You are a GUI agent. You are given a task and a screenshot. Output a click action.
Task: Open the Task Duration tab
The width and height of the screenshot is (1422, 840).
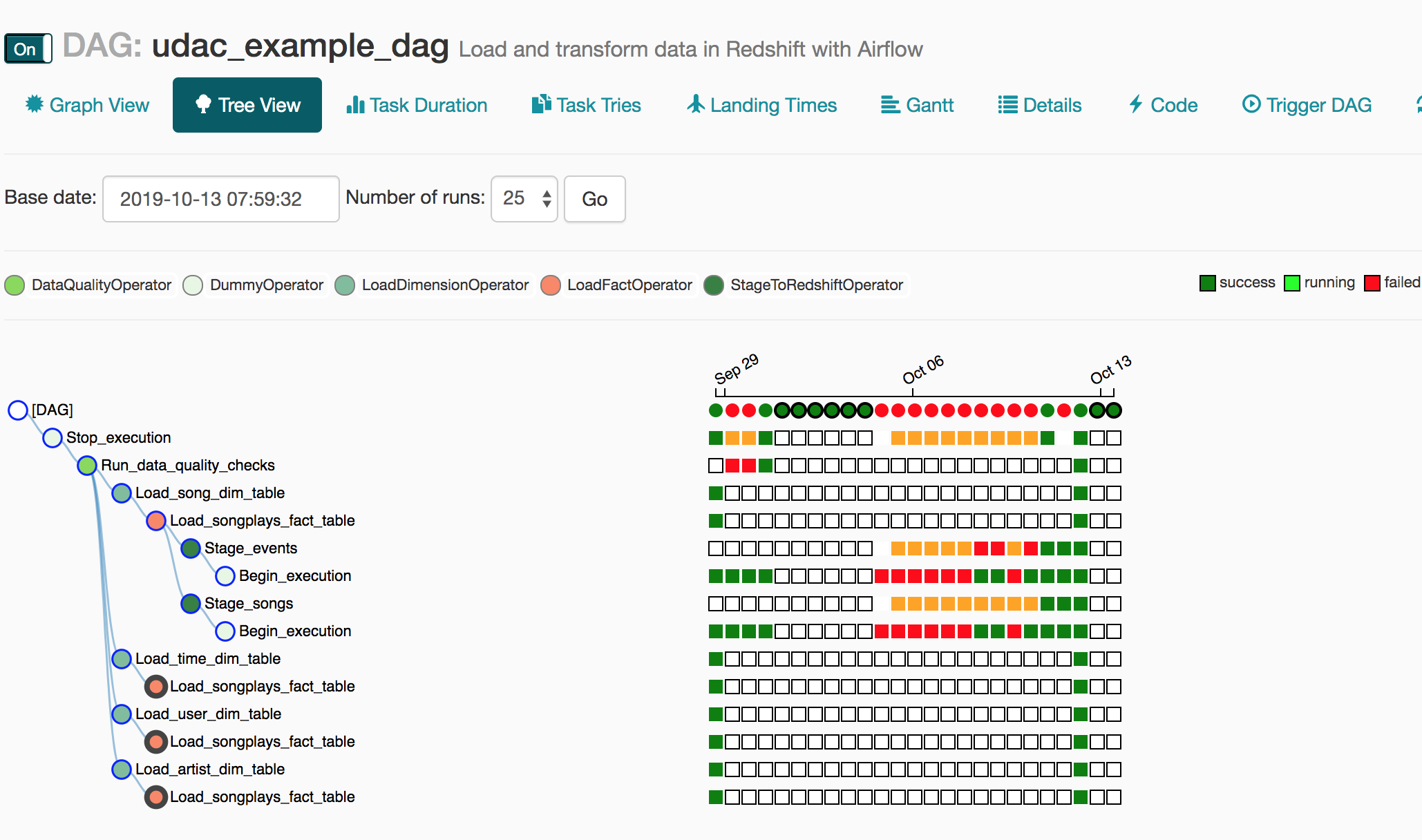(x=428, y=105)
